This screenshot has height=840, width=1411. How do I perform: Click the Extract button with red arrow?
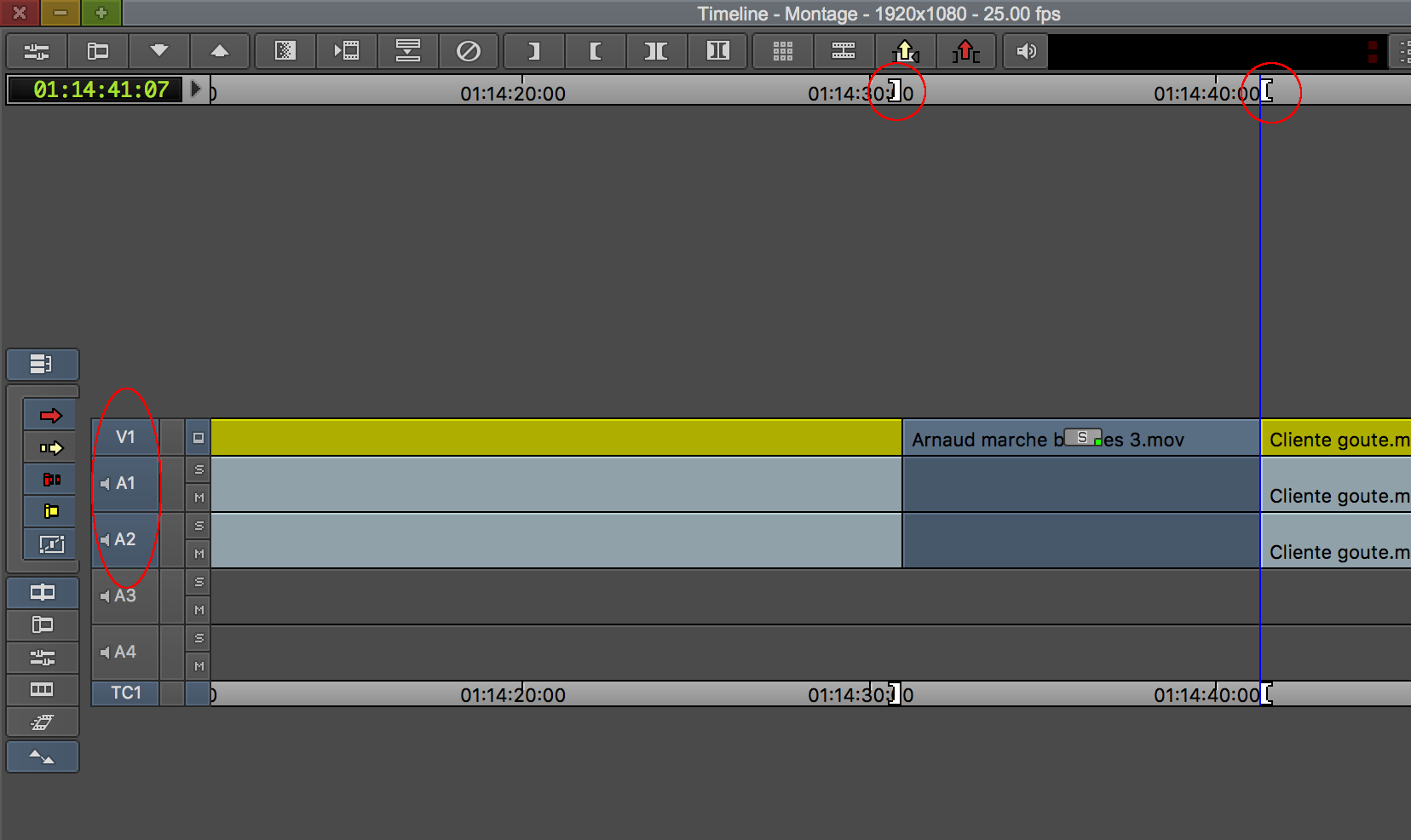965,51
